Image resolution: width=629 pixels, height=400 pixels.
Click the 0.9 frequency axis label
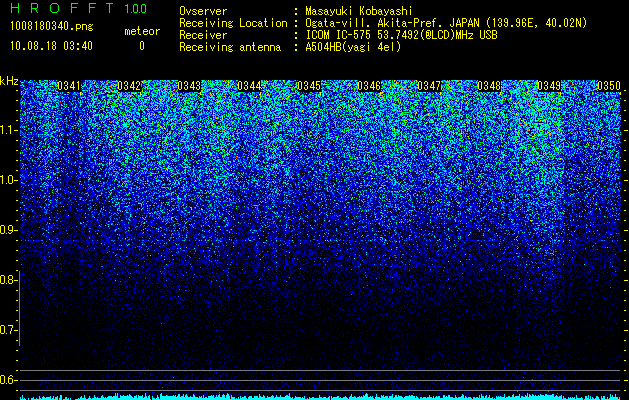tap(8, 230)
